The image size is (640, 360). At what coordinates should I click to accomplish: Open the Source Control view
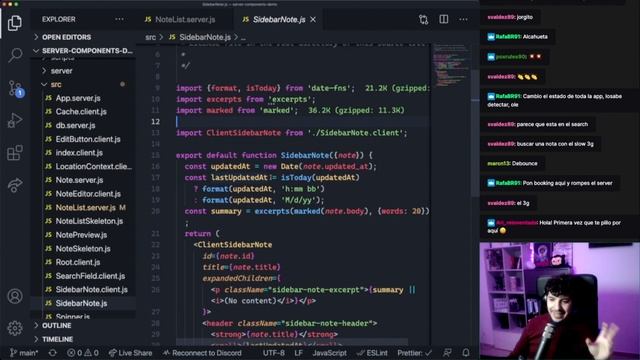[x=16, y=87]
